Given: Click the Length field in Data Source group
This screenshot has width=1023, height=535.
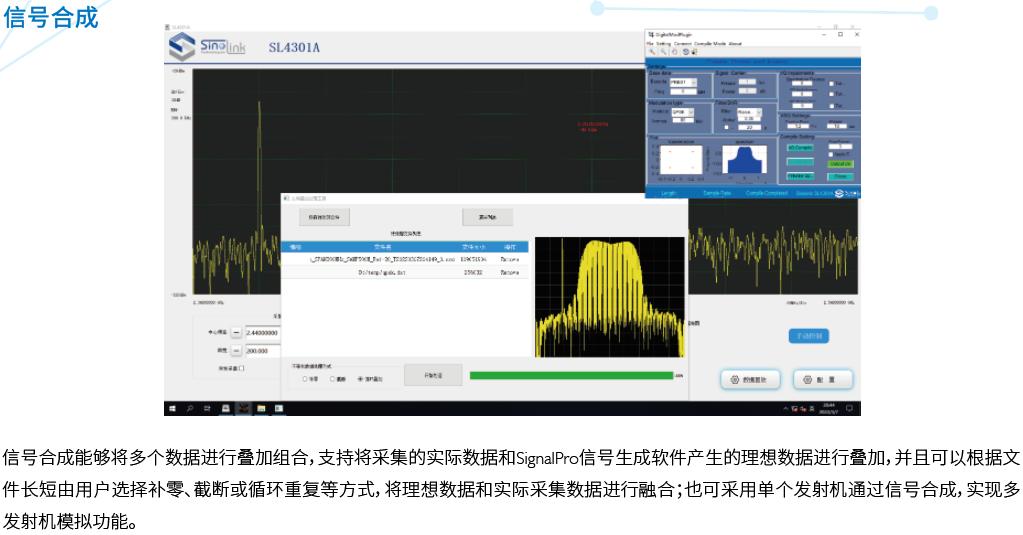Looking at the screenshot, I should pos(684,91).
